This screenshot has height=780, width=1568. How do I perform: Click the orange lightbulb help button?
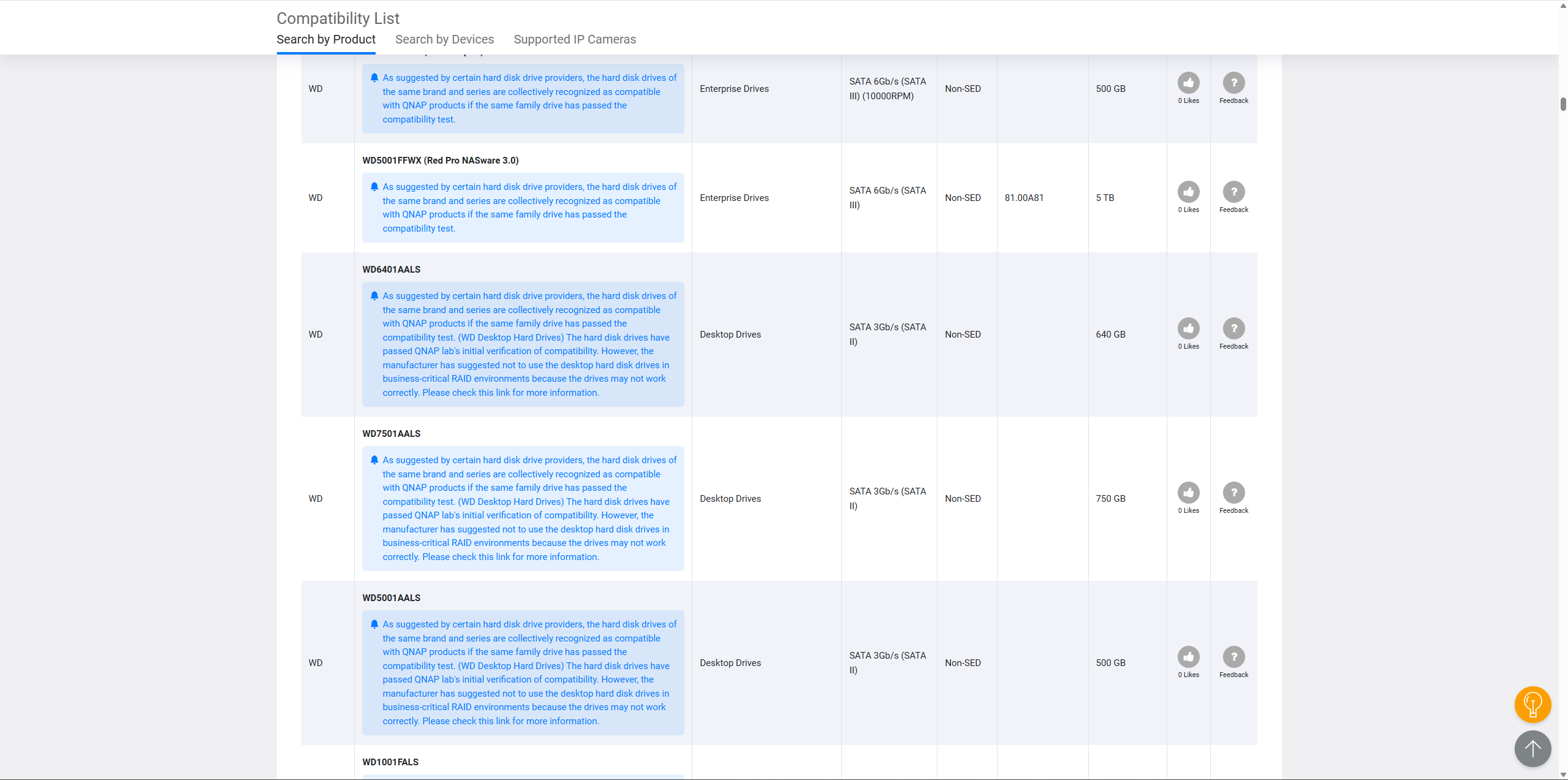tap(1532, 705)
